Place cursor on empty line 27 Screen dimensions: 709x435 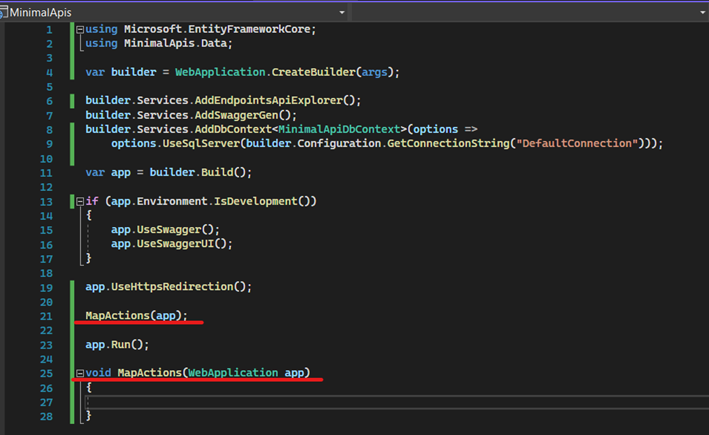300,402
